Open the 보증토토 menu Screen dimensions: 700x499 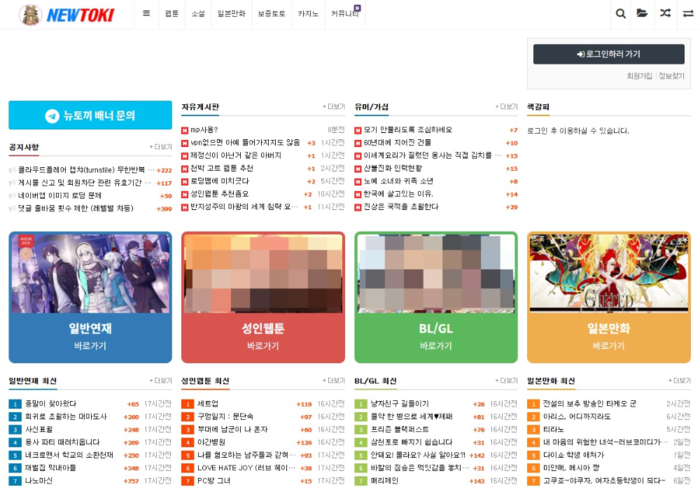271,14
